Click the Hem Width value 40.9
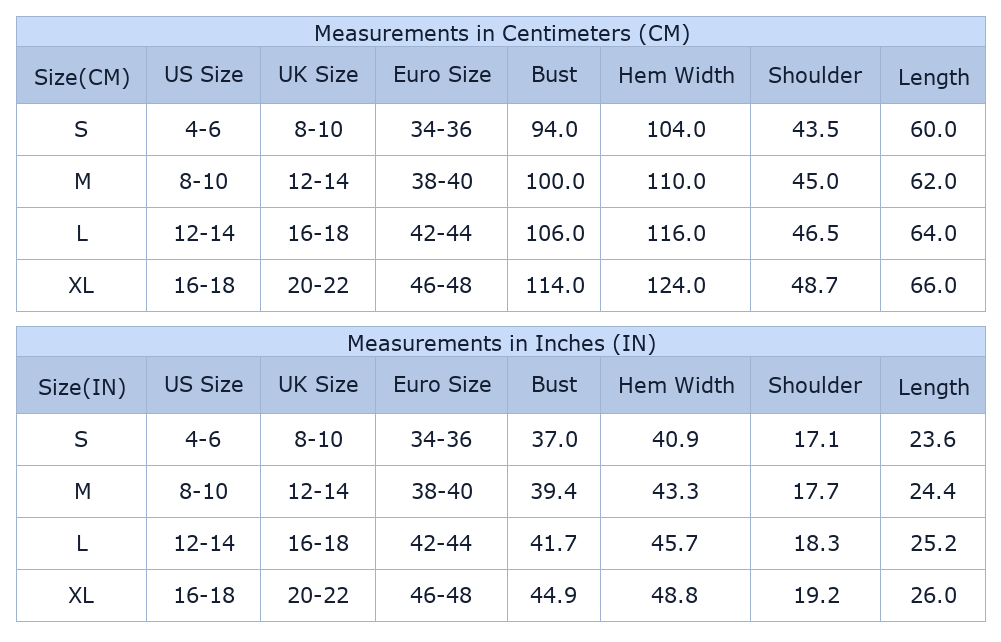 (676, 439)
